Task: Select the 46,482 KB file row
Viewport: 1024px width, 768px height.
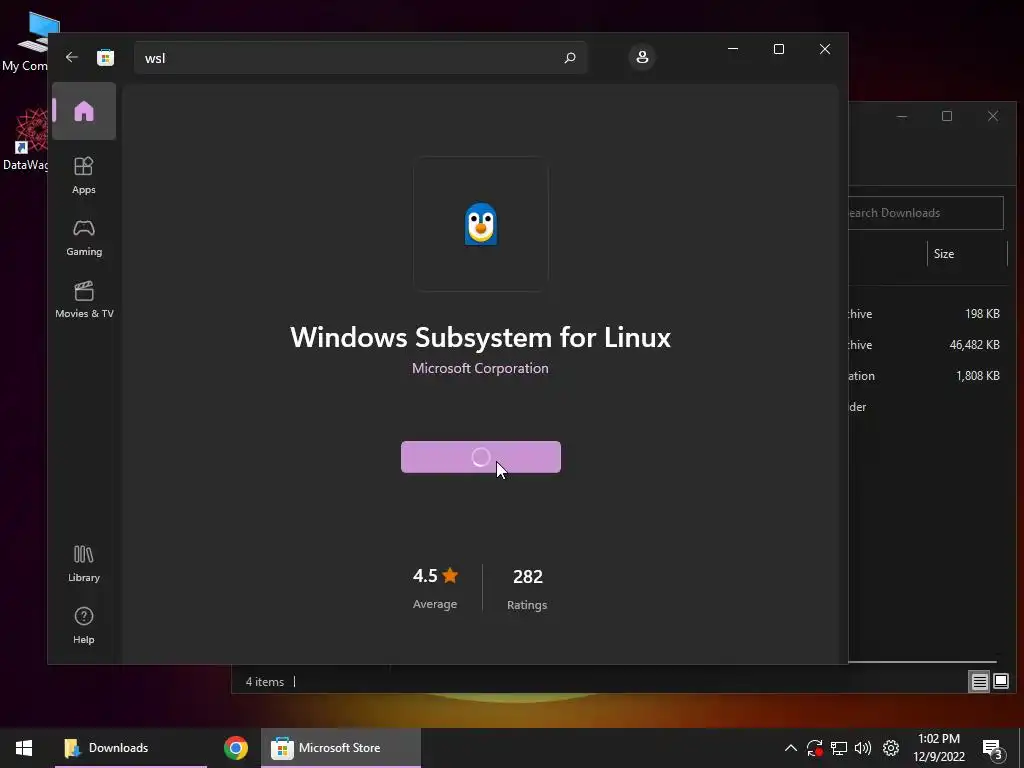Action: click(x=928, y=345)
